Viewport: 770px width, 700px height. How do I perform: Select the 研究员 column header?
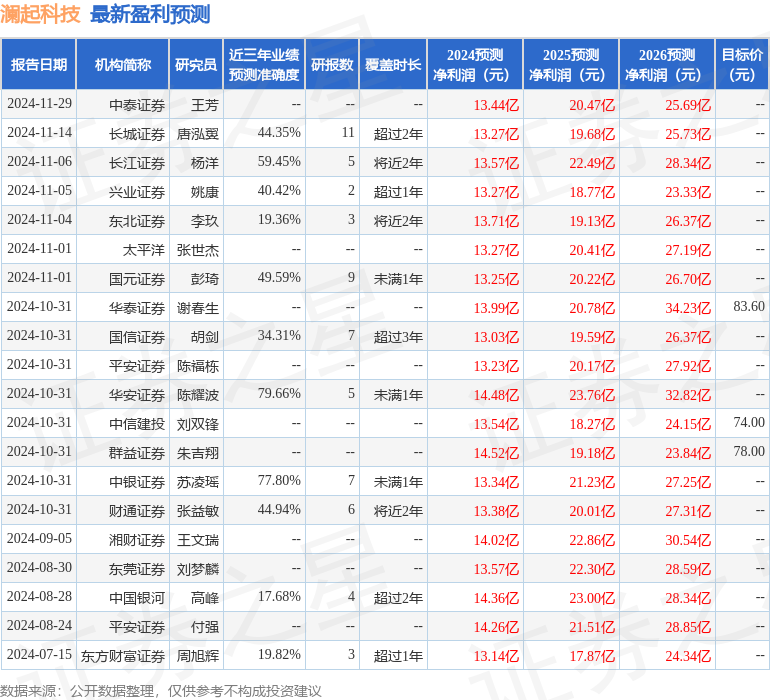click(195, 65)
